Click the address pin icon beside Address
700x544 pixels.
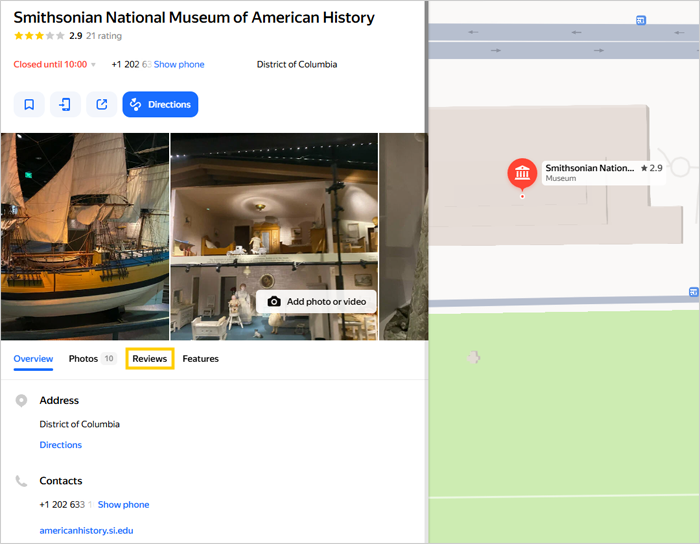pyautogui.click(x=21, y=401)
